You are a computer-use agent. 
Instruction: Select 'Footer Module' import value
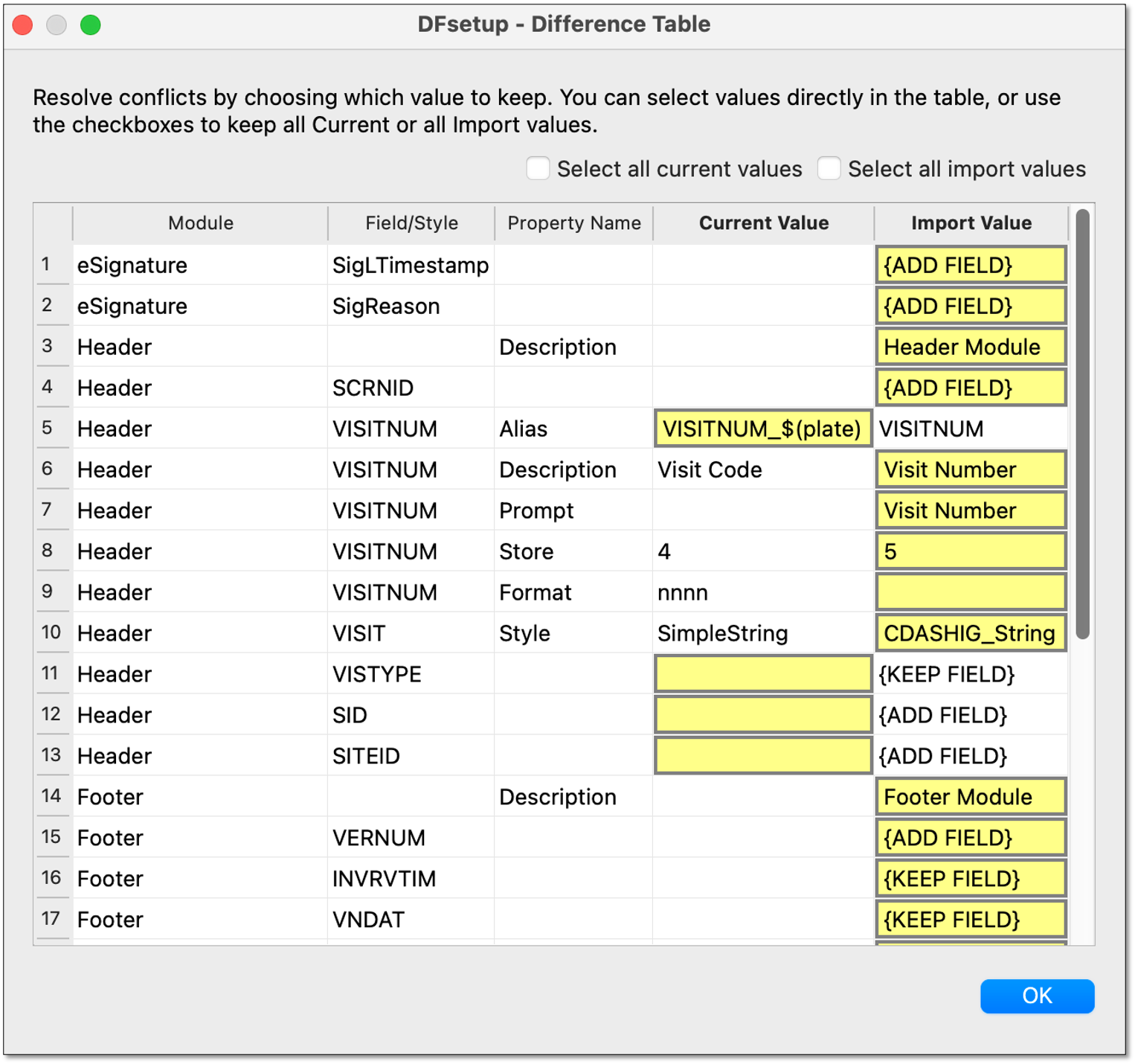pos(971,798)
